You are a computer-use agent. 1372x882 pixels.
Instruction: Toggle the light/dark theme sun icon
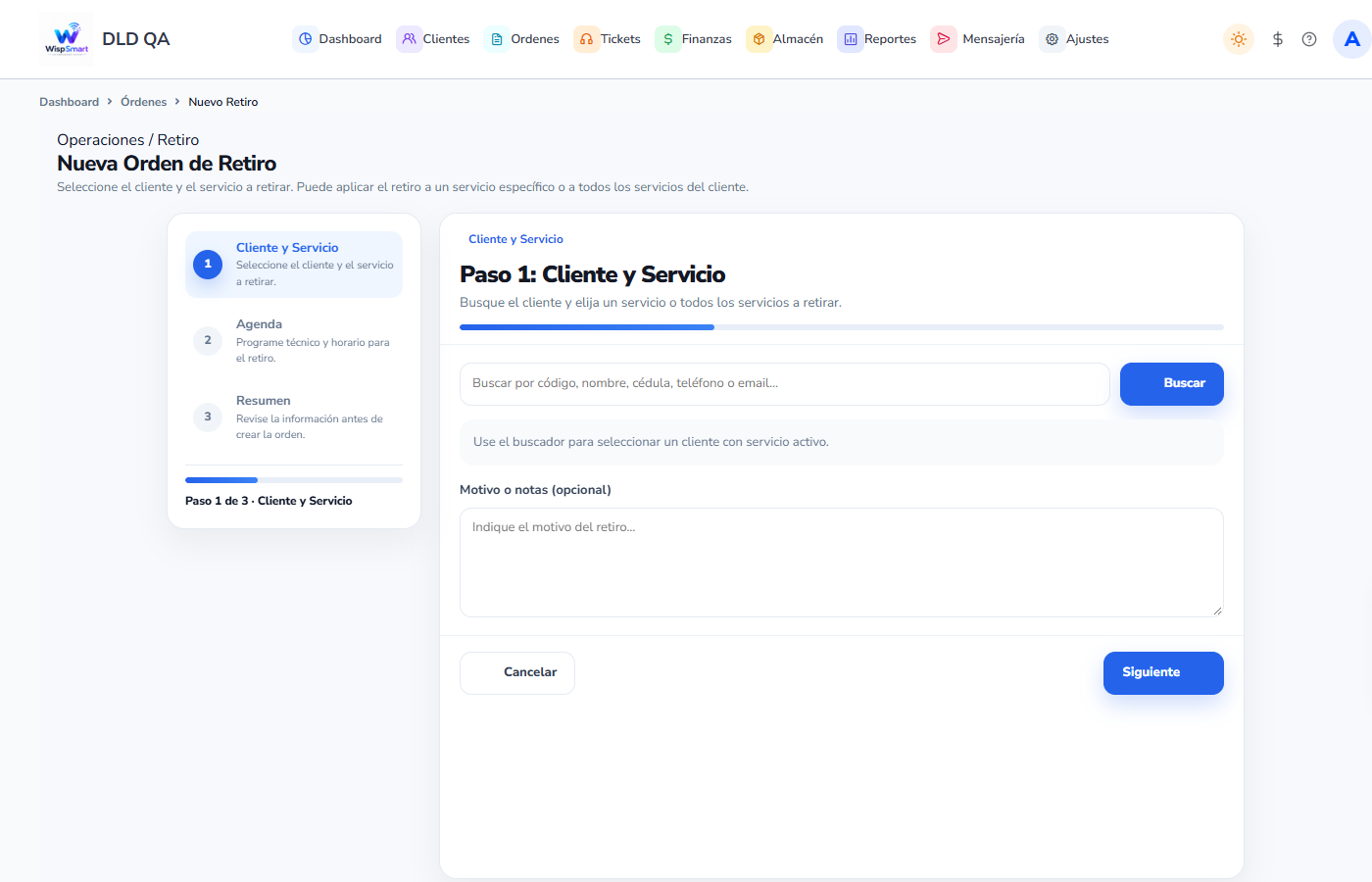(x=1239, y=39)
